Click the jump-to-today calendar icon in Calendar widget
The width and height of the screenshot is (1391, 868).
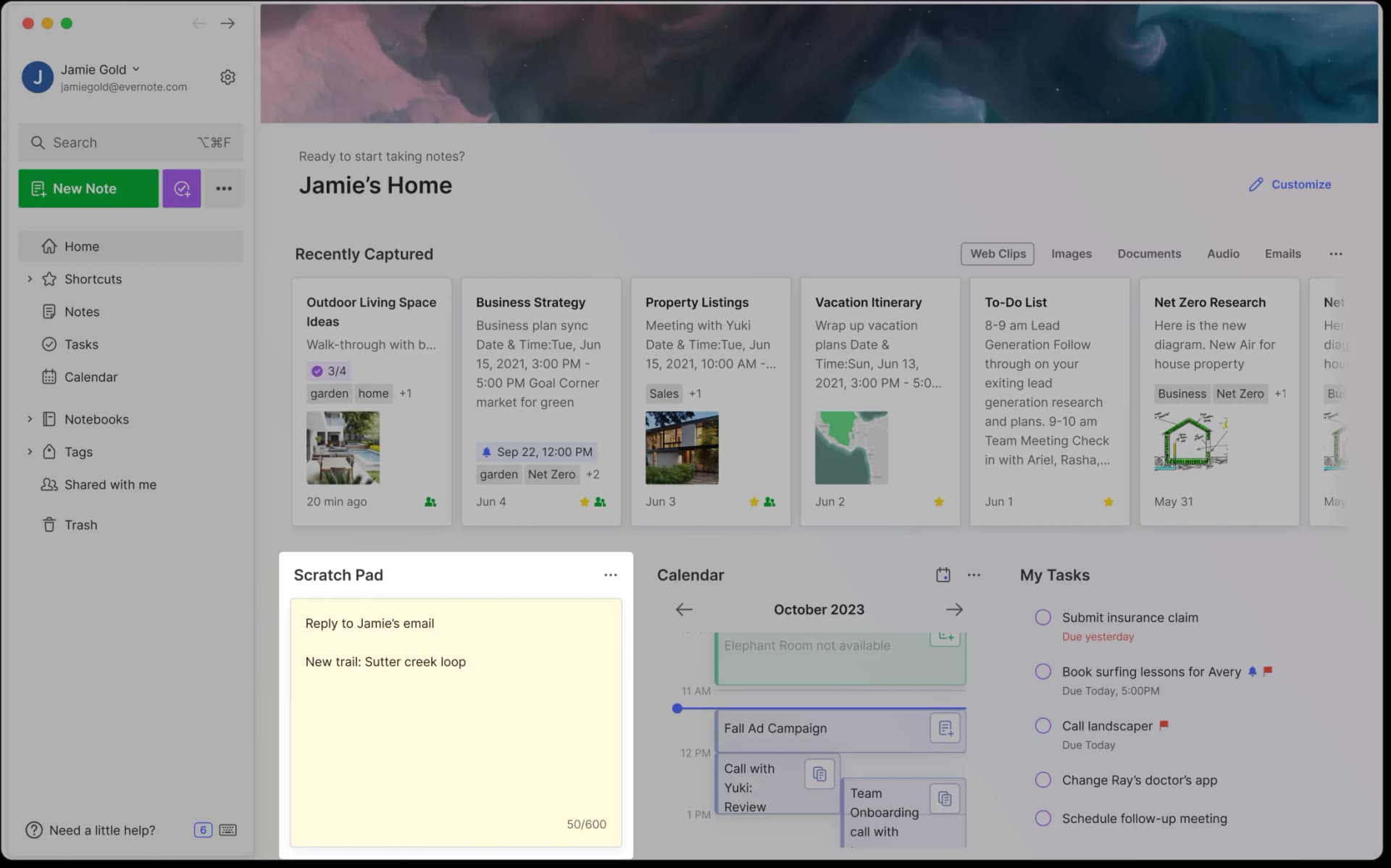943,574
